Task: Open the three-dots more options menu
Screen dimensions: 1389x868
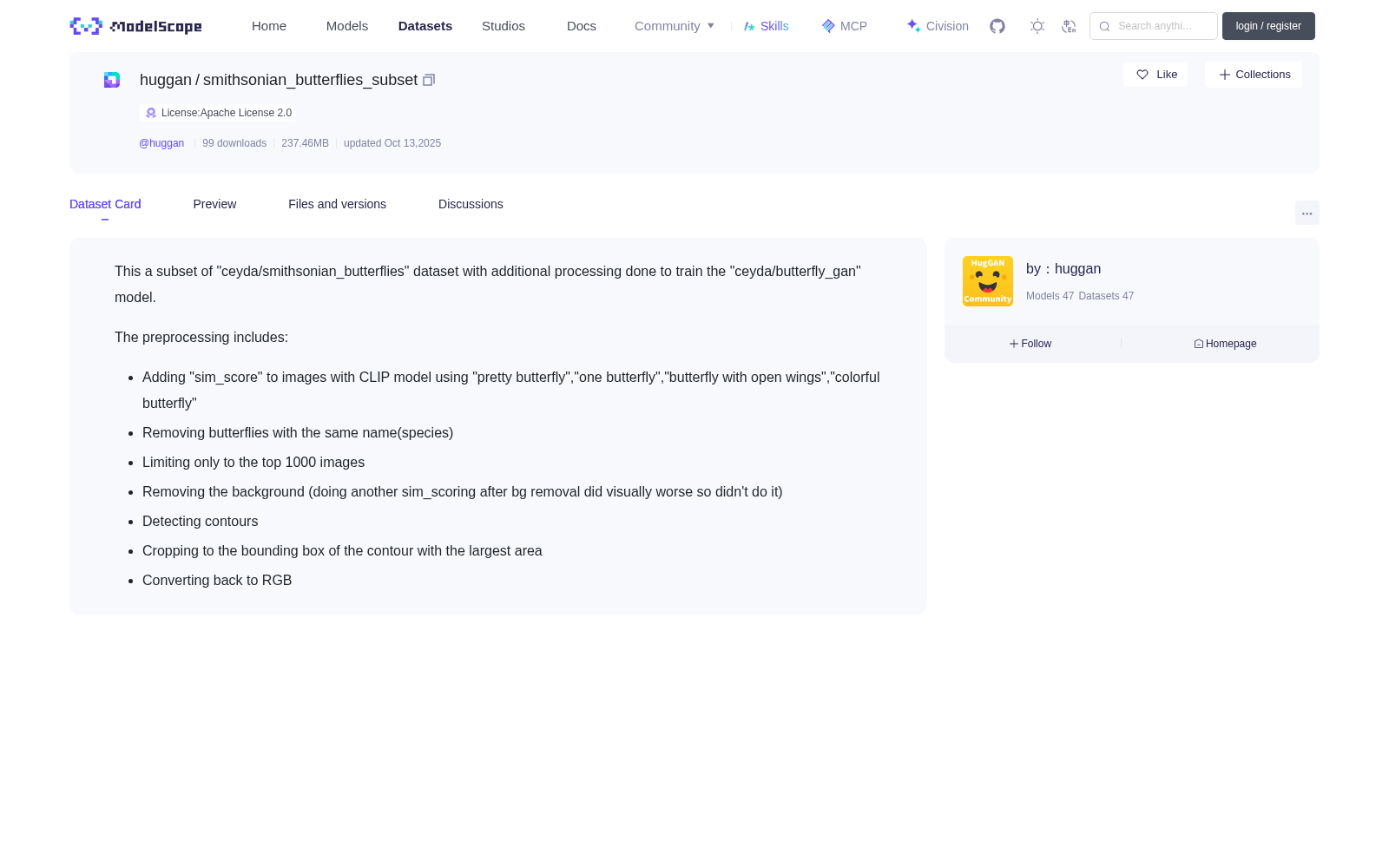Action: (1307, 213)
